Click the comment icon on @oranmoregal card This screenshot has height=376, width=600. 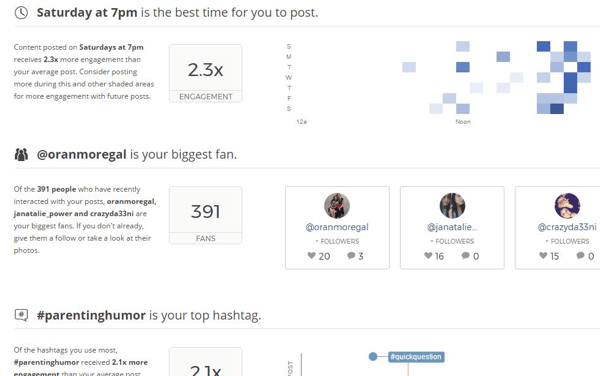pyautogui.click(x=351, y=256)
